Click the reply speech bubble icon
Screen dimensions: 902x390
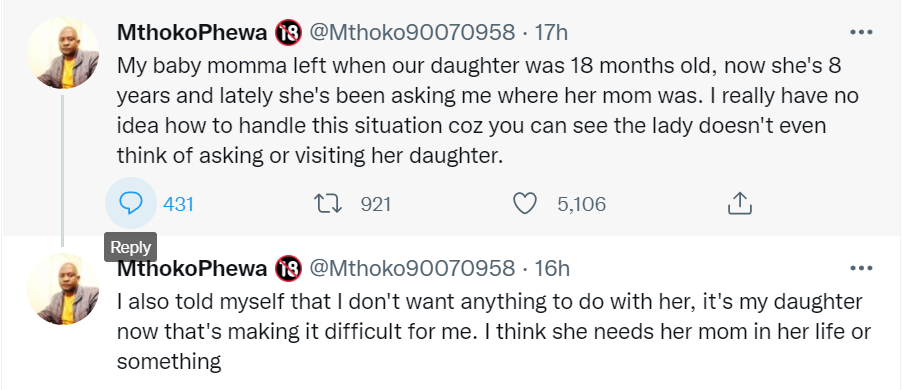(x=131, y=203)
